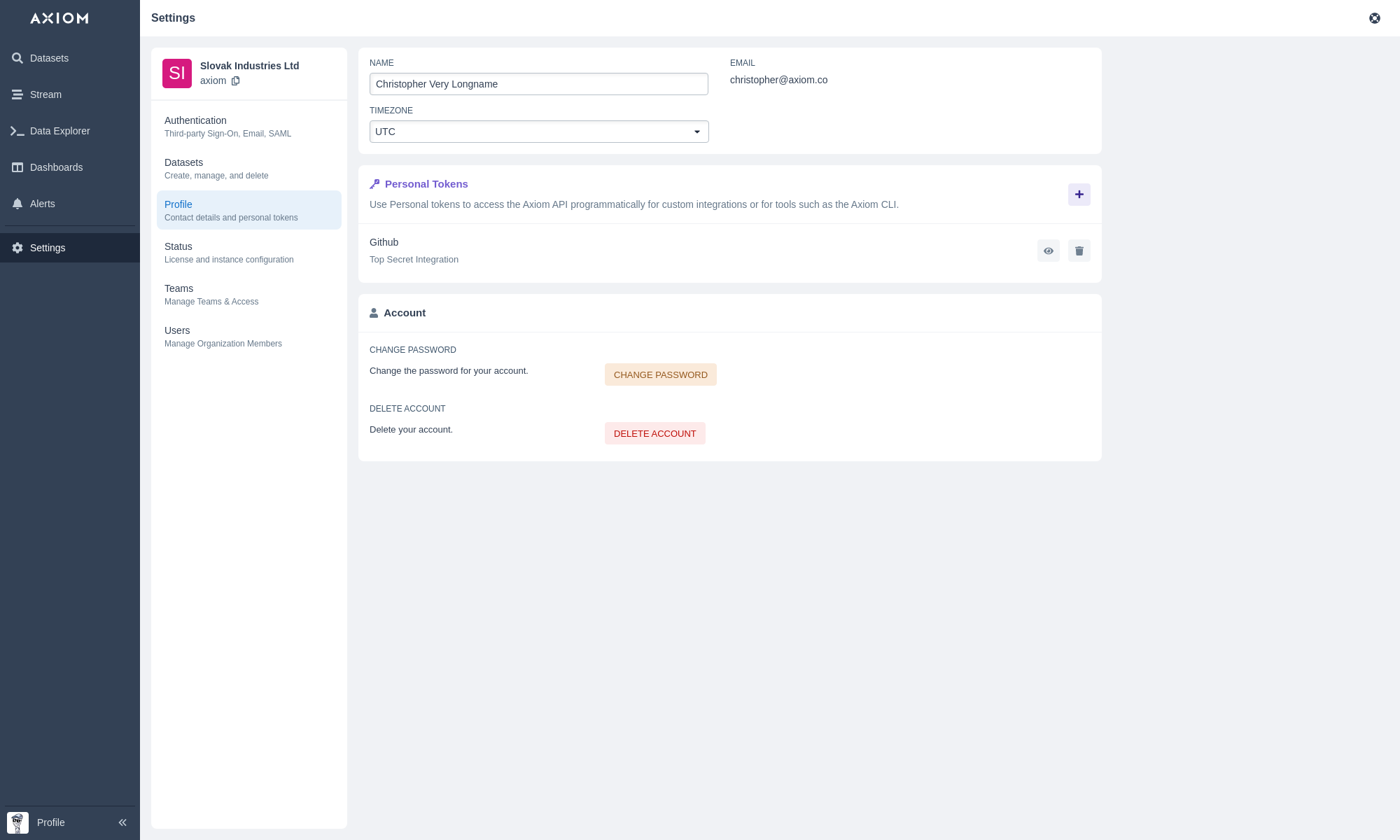The height and width of the screenshot is (840, 1400).
Task: Go to Dashboards
Action: [x=56, y=167]
